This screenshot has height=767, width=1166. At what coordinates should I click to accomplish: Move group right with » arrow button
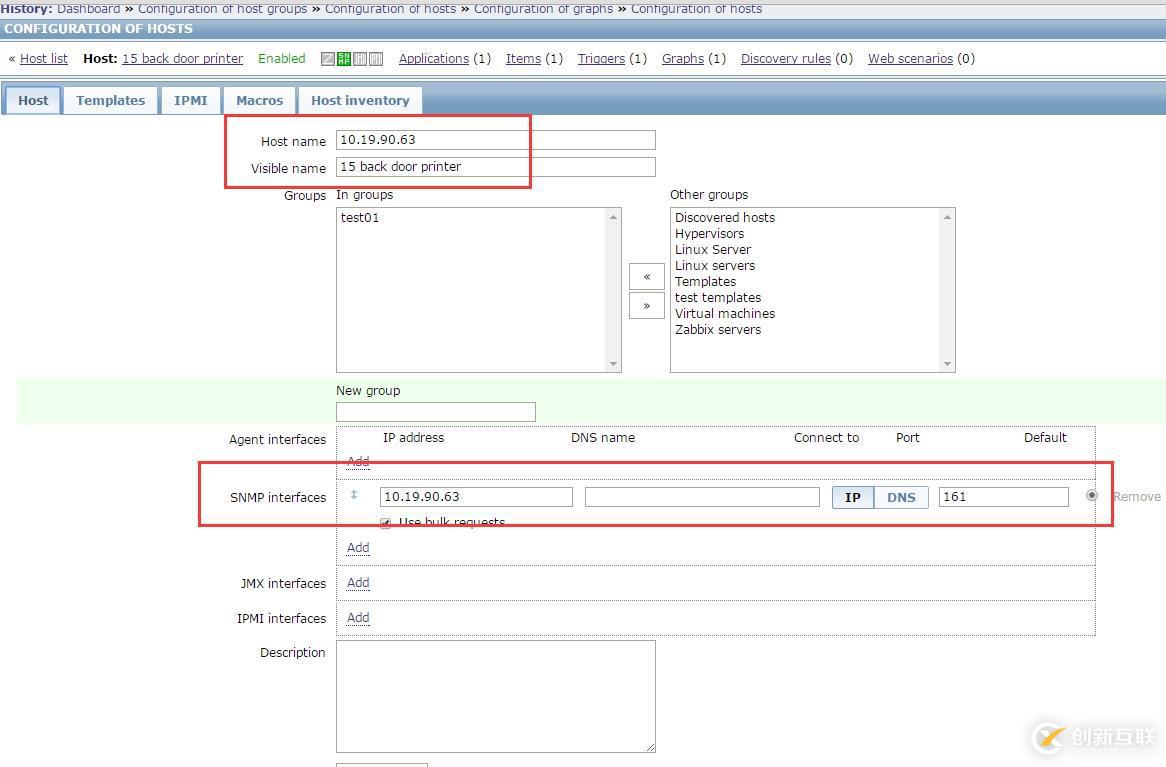coord(647,305)
